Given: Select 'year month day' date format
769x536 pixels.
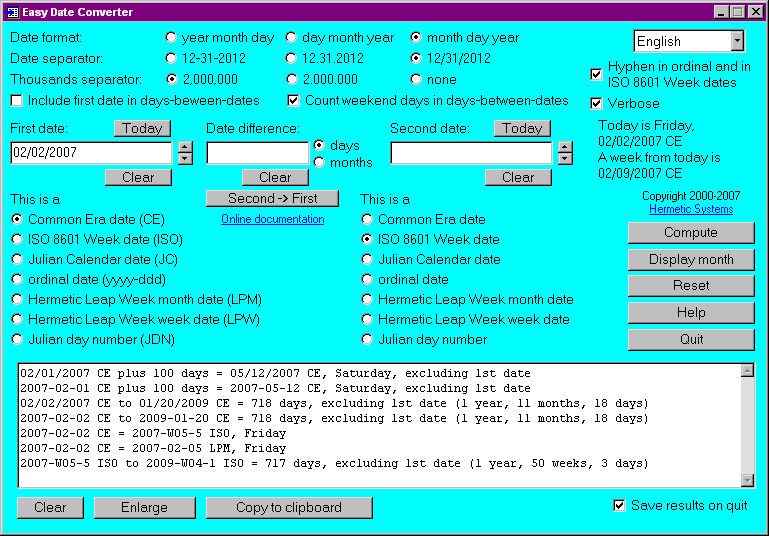Looking at the screenshot, I should tap(171, 37).
